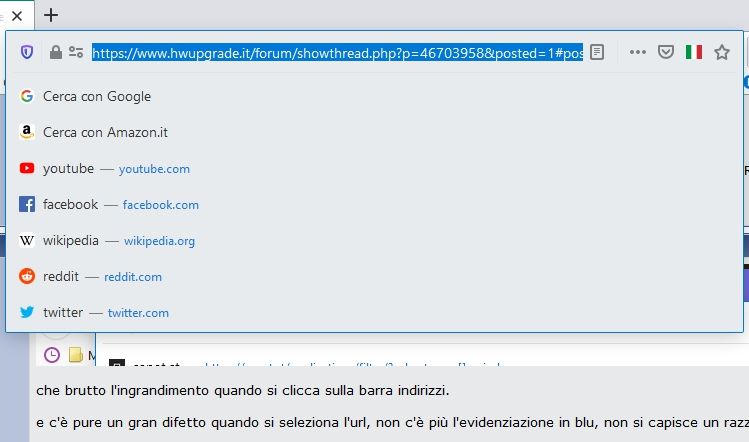The image size is (749, 442).
Task: Choose the twitter suggestion row
Action: tap(374, 313)
